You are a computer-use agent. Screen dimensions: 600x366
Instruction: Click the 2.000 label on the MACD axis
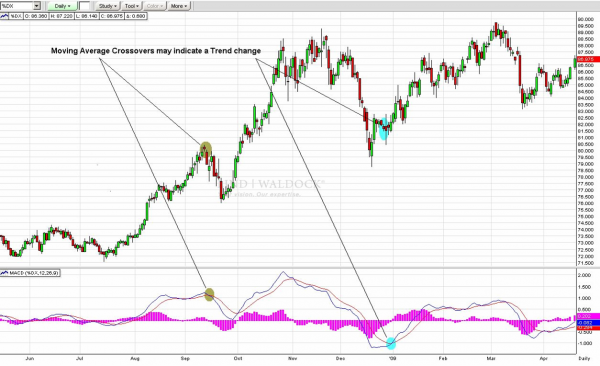click(584, 275)
